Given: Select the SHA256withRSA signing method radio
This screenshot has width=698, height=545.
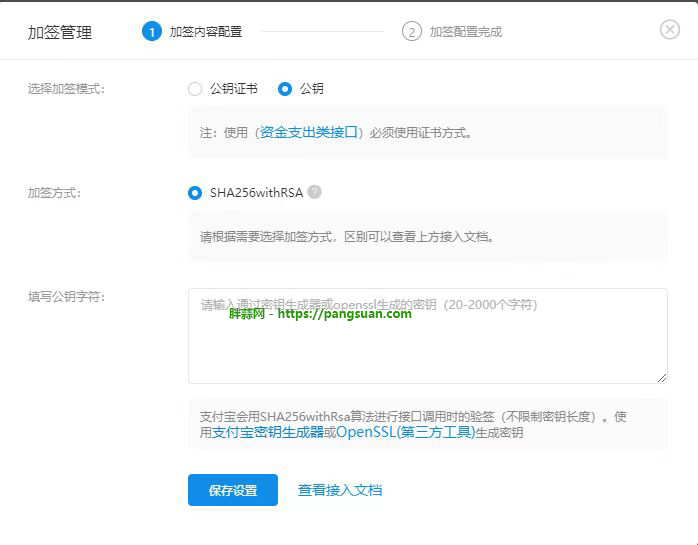Looking at the screenshot, I should pos(195,193).
